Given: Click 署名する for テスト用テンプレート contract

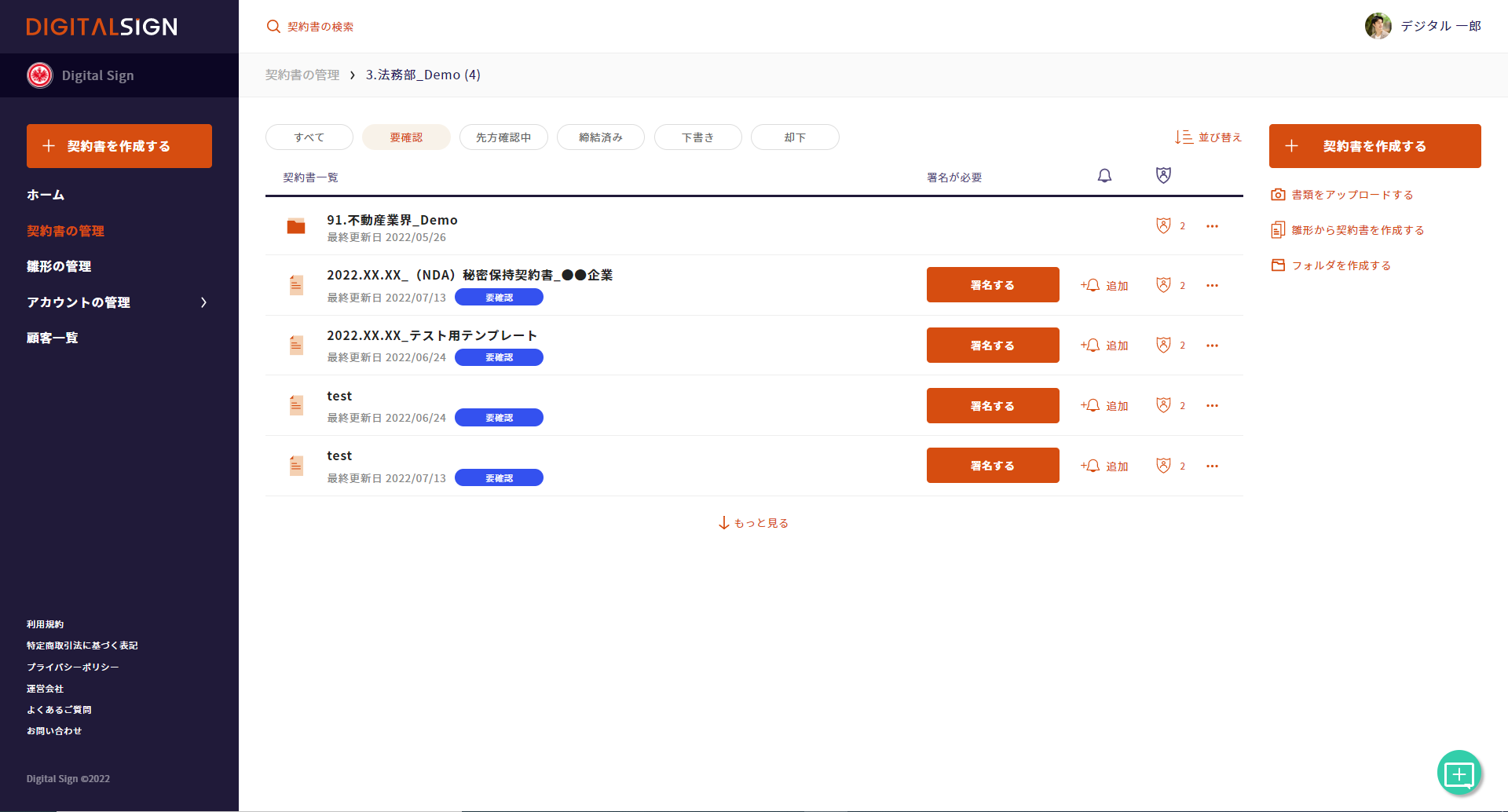Looking at the screenshot, I should tap(993, 346).
